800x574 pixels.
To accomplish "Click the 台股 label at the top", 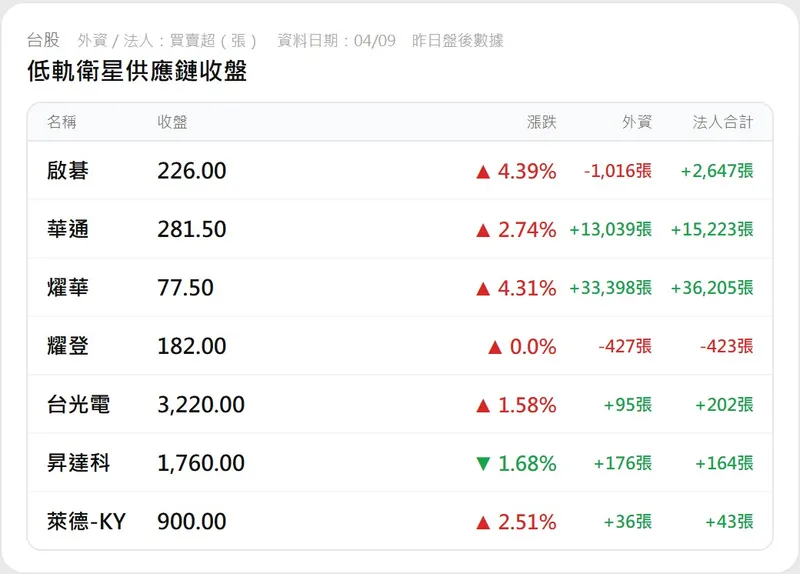I will pyautogui.click(x=43, y=40).
